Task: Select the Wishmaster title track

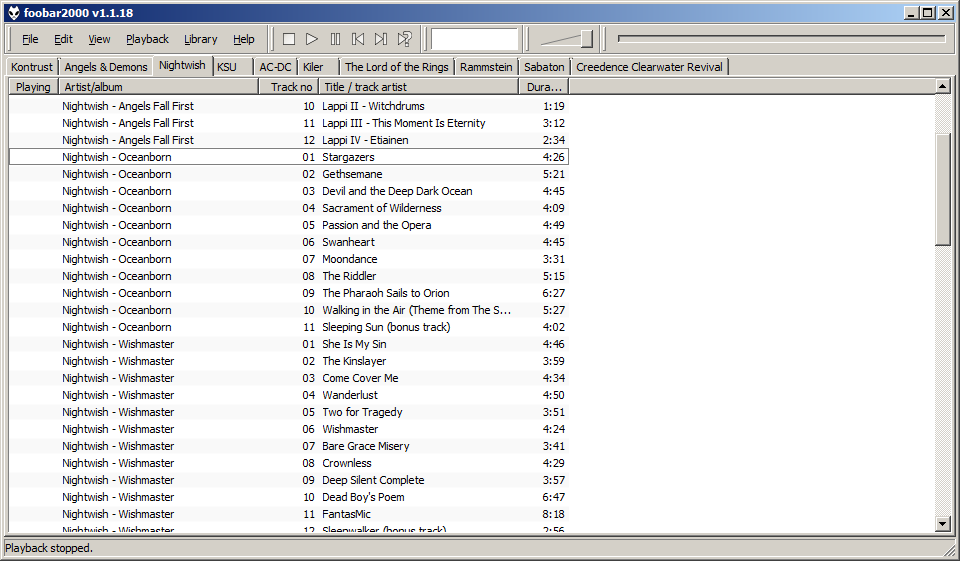Action: click(x=289, y=429)
